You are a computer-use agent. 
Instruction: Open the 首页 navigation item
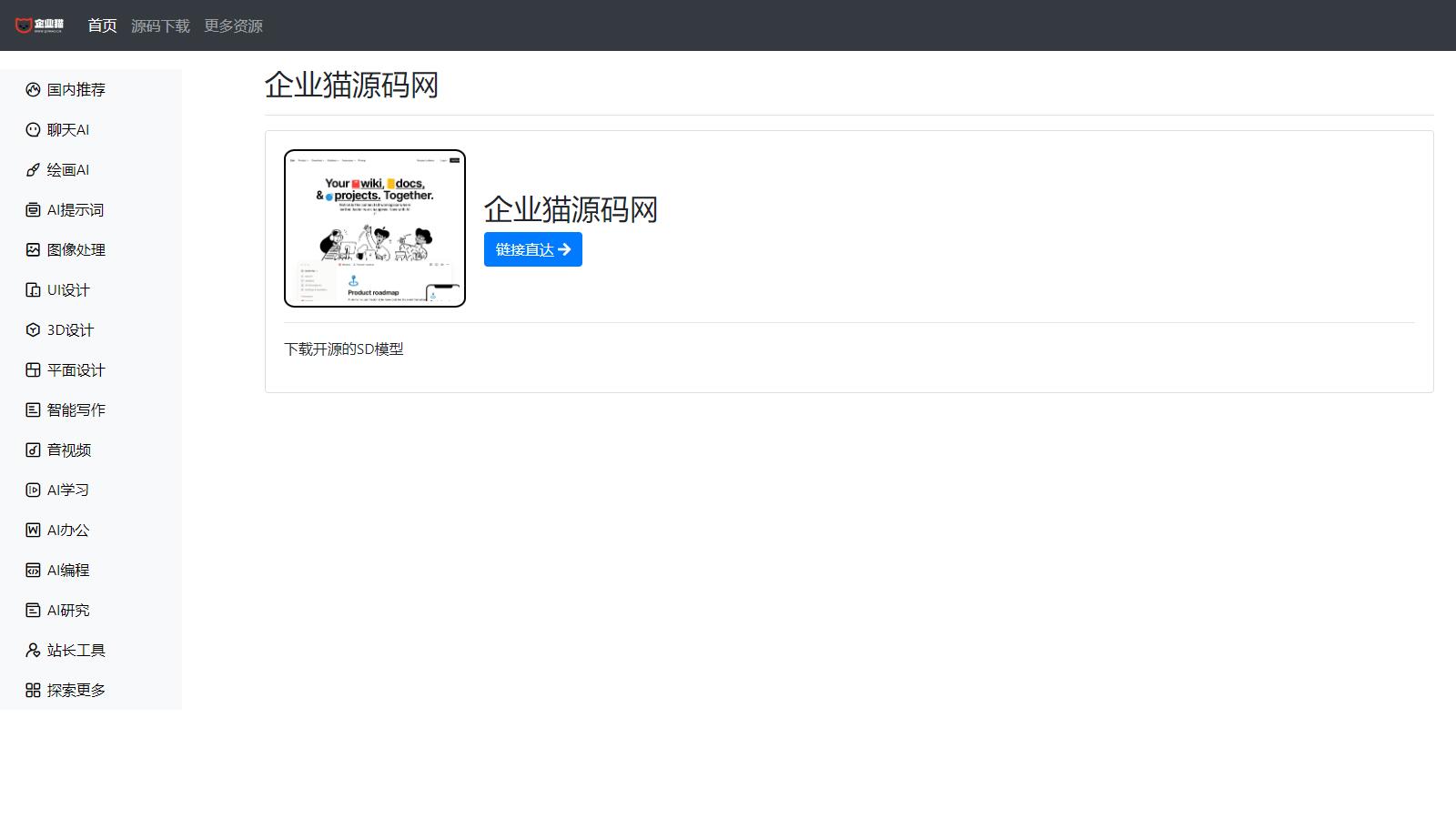[102, 25]
